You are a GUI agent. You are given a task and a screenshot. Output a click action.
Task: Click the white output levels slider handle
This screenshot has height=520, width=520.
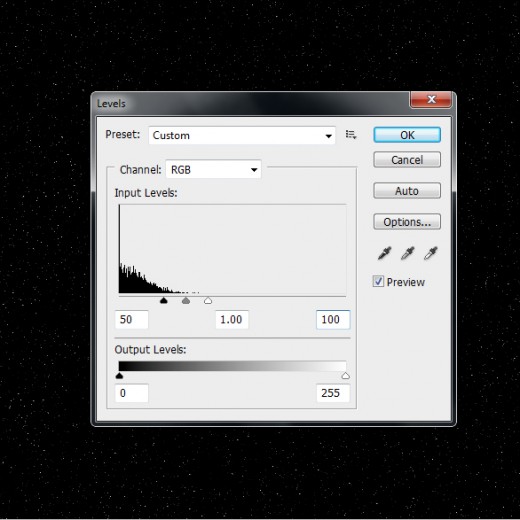point(346,376)
